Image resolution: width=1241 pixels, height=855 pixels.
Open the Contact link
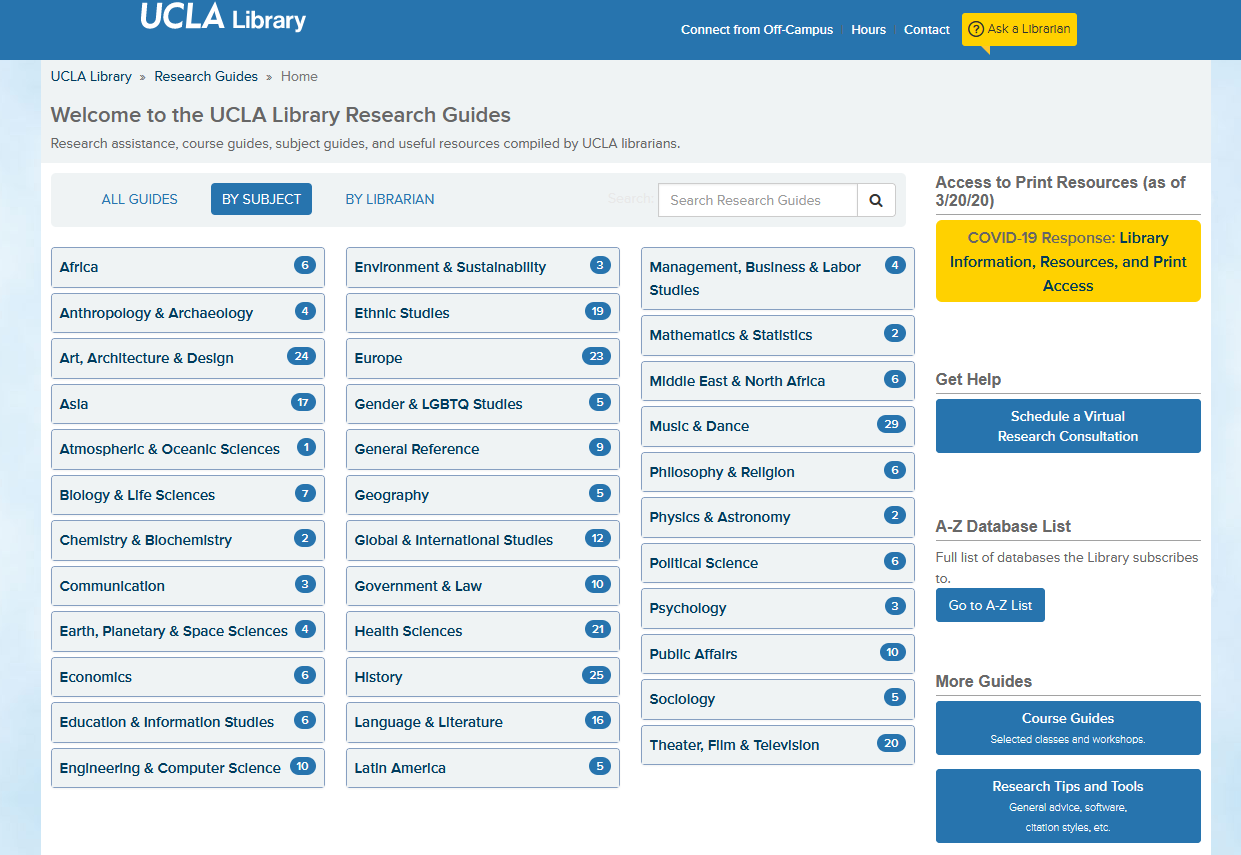coord(926,30)
